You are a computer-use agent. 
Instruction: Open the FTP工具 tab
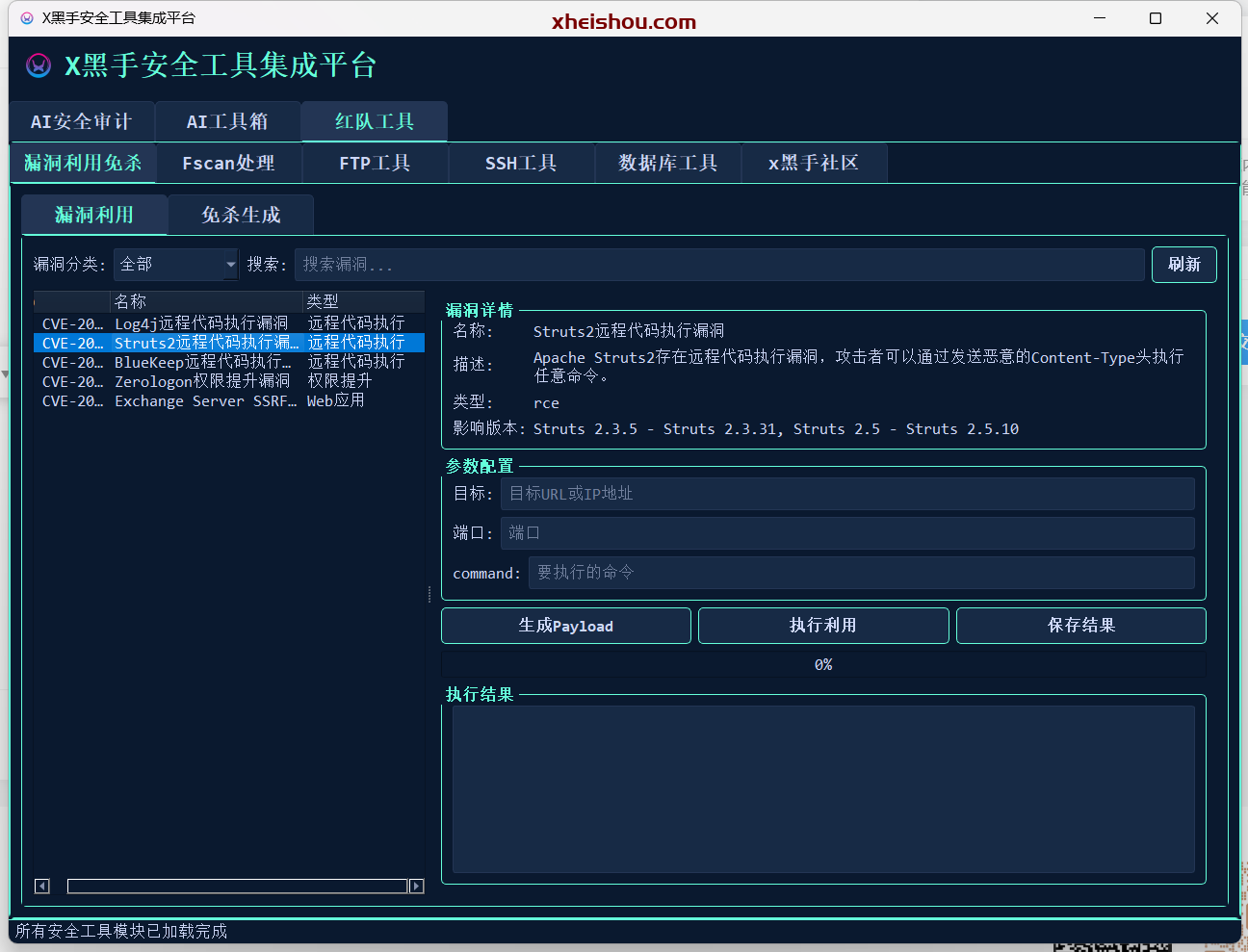click(x=375, y=164)
